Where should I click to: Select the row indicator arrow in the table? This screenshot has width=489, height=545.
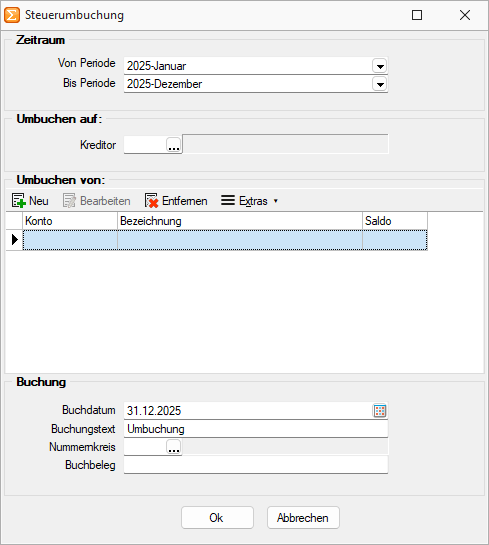point(14,239)
